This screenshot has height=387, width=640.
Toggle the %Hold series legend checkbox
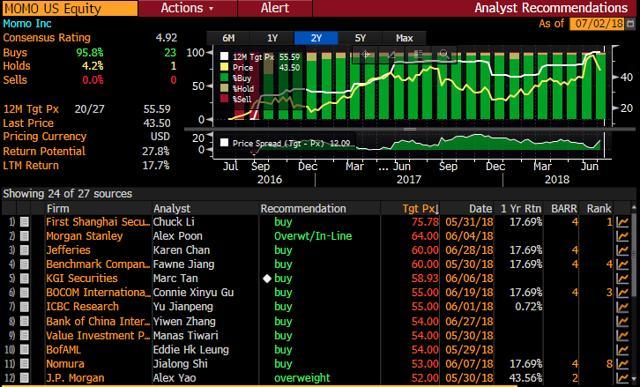(224, 88)
